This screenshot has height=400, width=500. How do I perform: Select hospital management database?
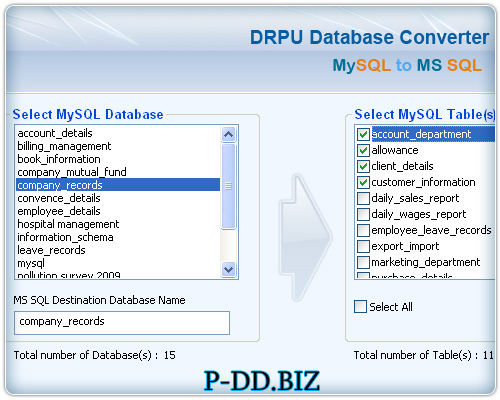click(x=118, y=224)
